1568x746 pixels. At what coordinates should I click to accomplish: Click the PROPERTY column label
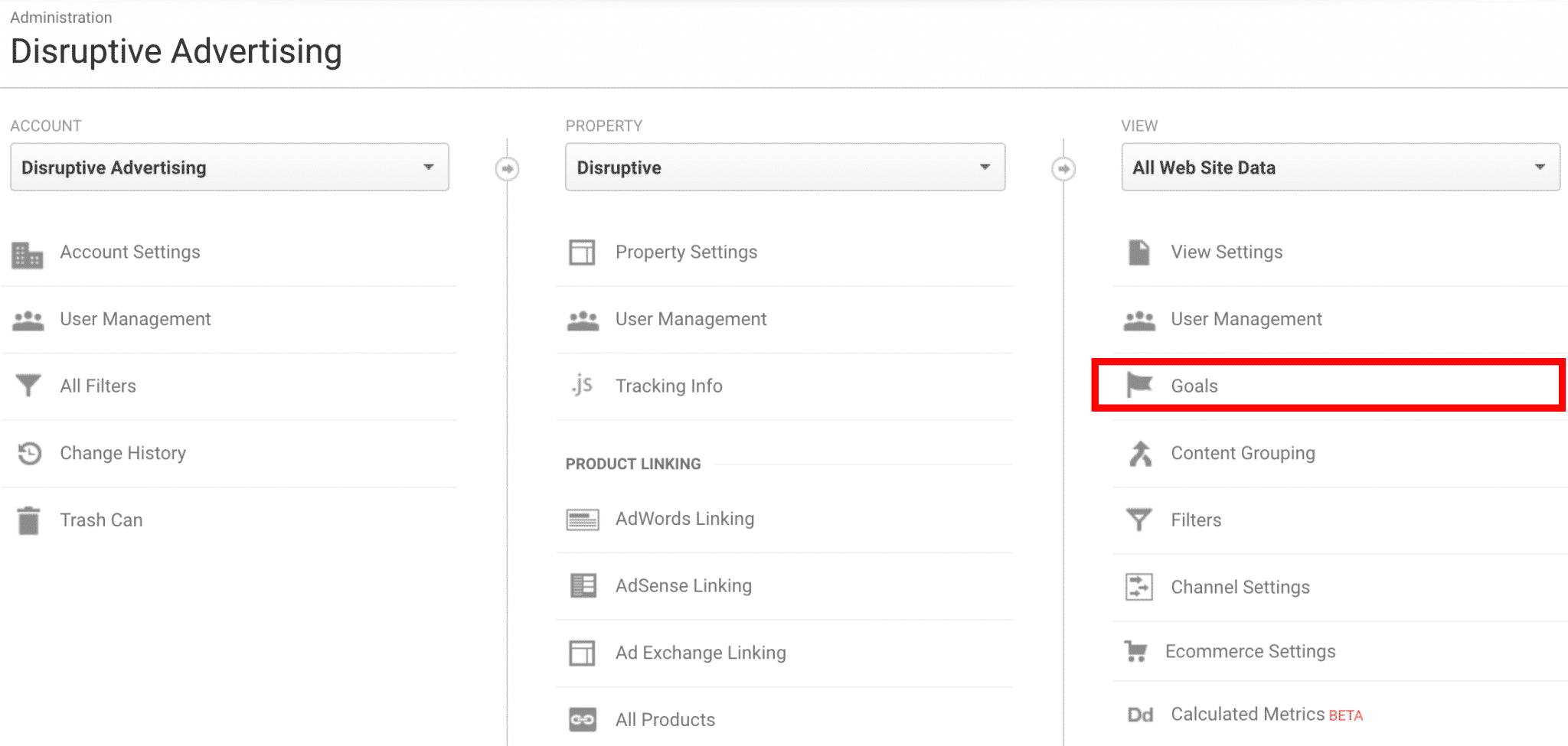click(x=604, y=125)
